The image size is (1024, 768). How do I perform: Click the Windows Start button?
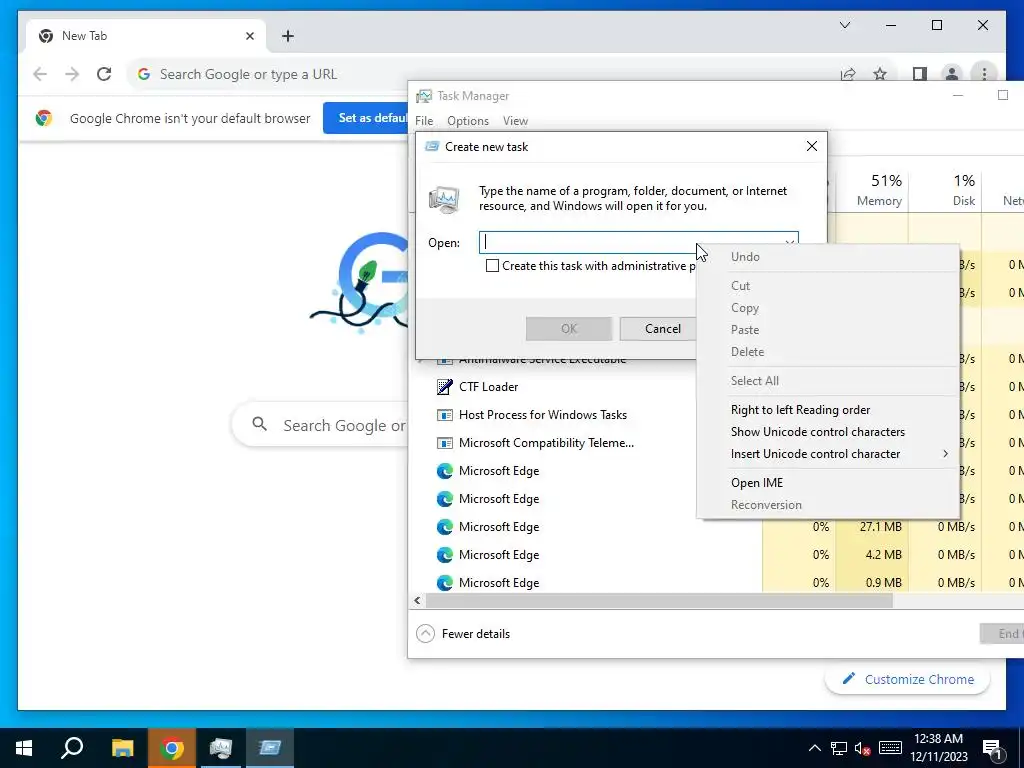tap(24, 748)
